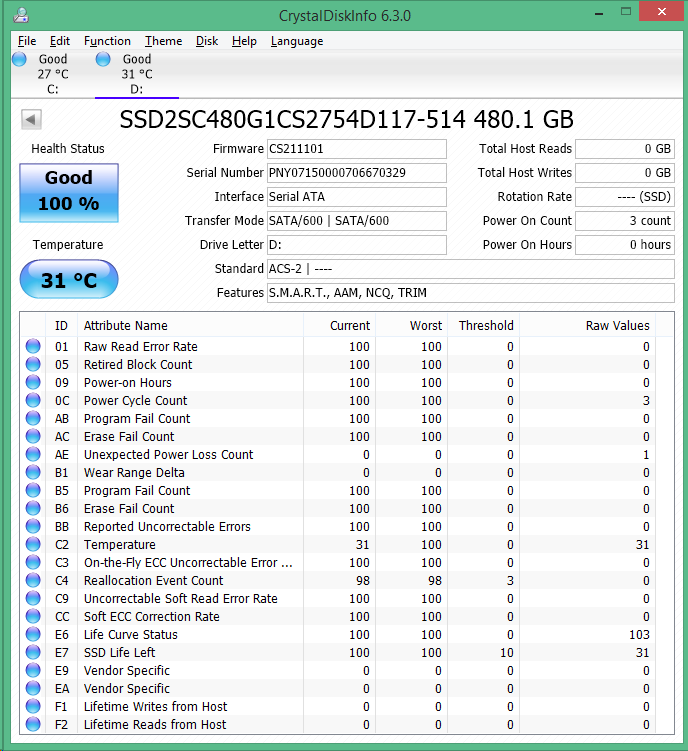This screenshot has height=751, width=688.
Task: Click the status orb beside SSD Life Left
Action: click(34, 653)
